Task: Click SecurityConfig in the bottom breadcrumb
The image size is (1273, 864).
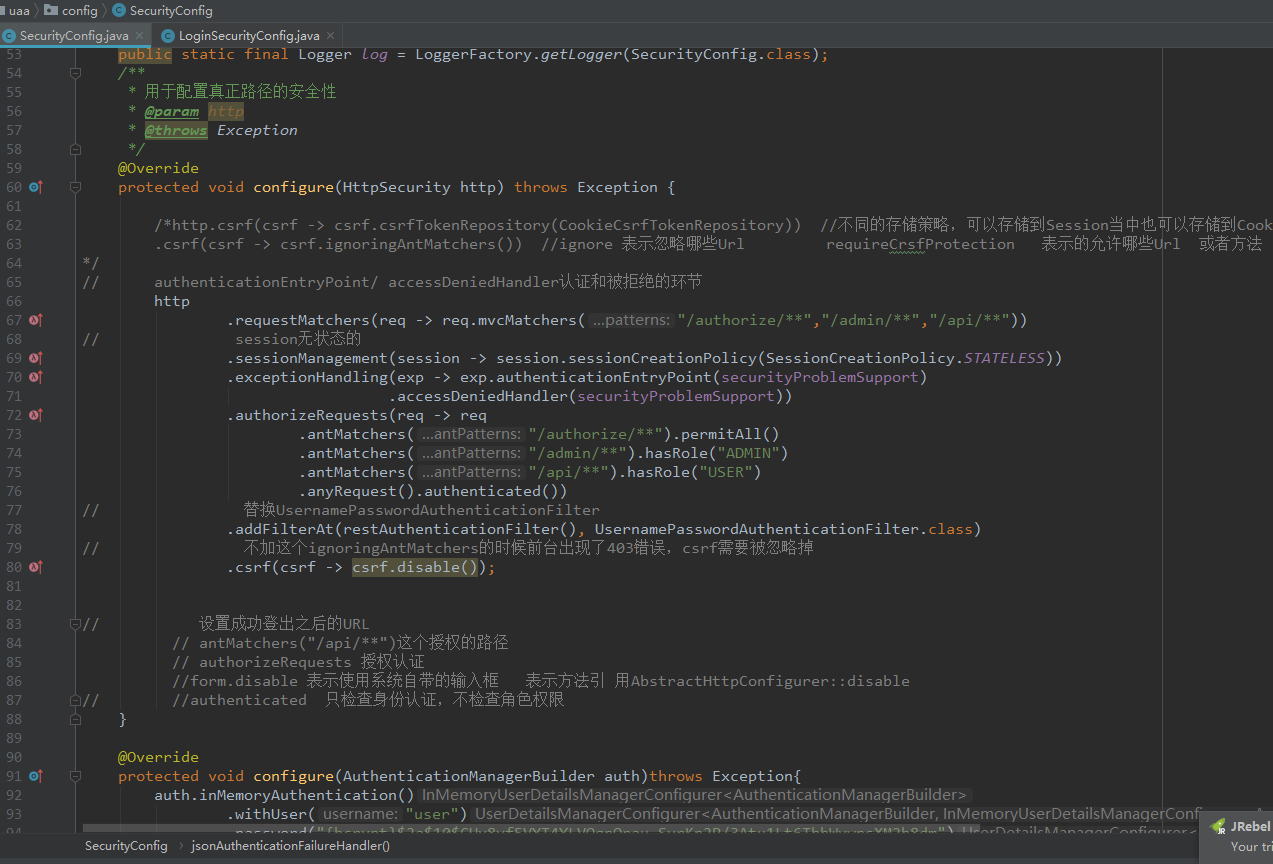Action: coord(126,846)
